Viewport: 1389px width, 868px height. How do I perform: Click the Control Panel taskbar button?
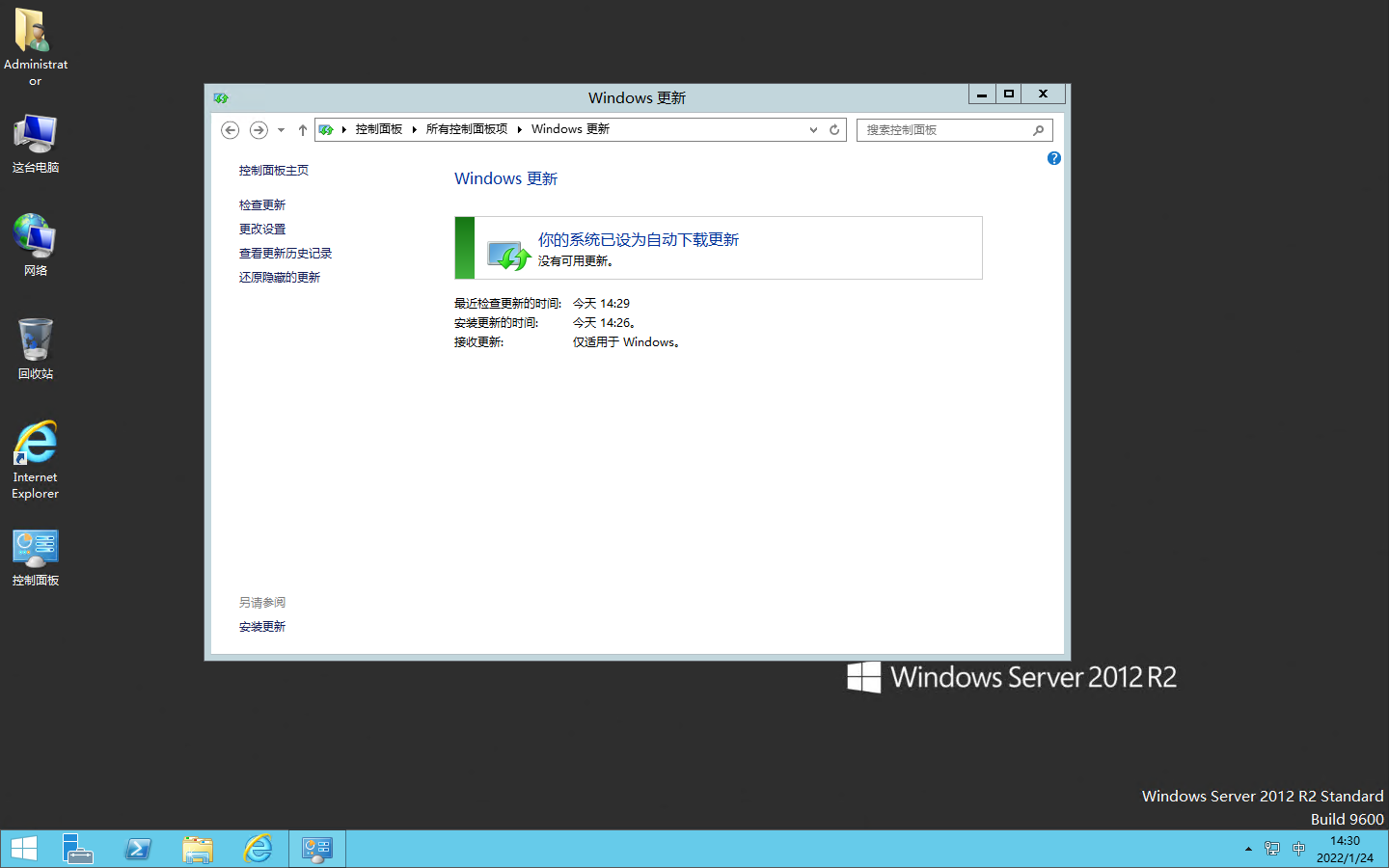(317, 849)
